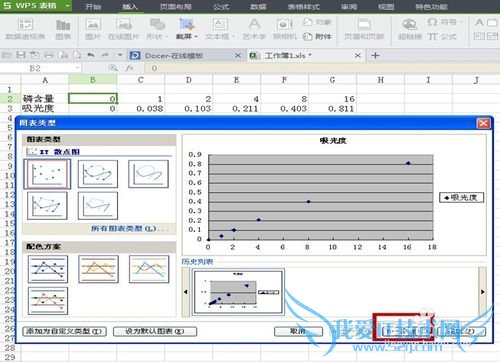This screenshot has height=362, width=500.
Task: Select scatter with smooth lines, no markers
Action: [148, 174]
